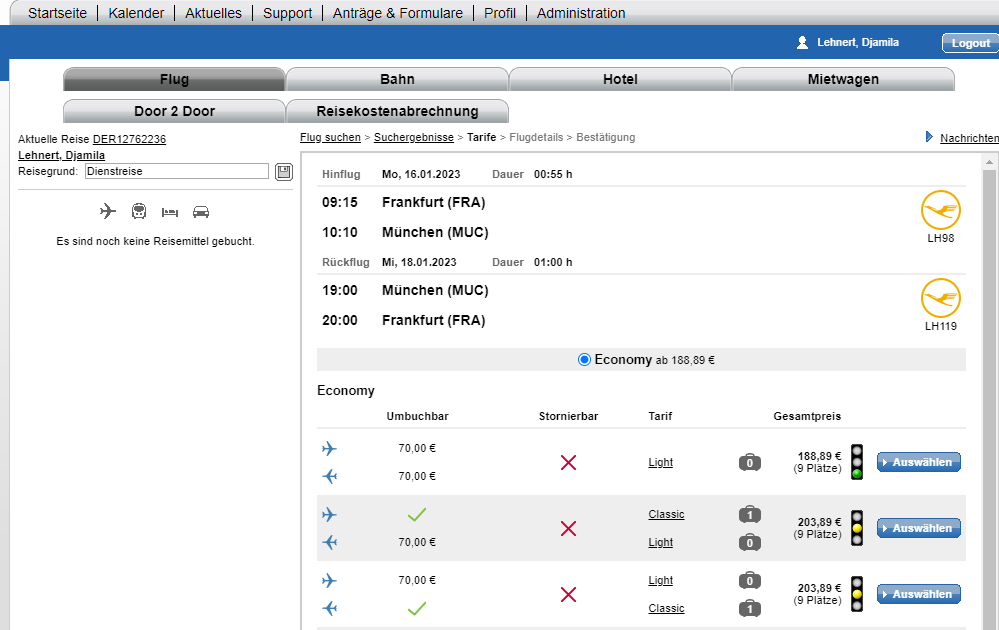The width and height of the screenshot is (999, 630).
Task: Open the Suchergebnisse breadcrumb link
Action: (x=413, y=138)
